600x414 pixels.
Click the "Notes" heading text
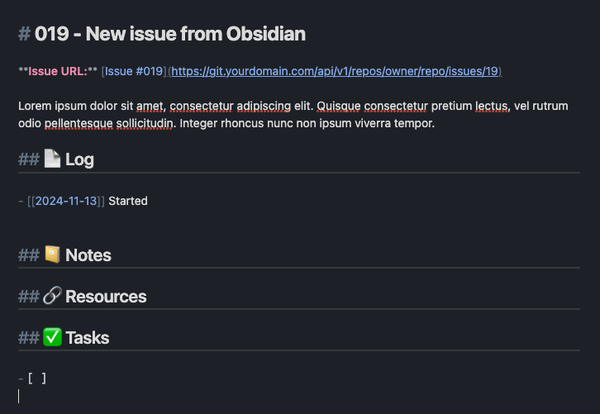click(88, 255)
